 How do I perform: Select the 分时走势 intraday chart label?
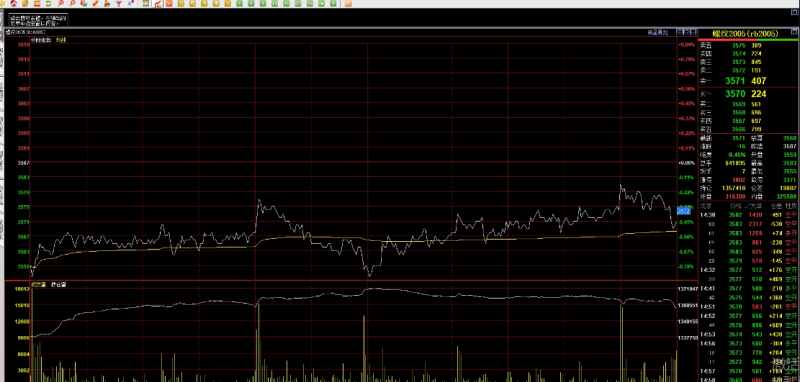(x=41, y=39)
